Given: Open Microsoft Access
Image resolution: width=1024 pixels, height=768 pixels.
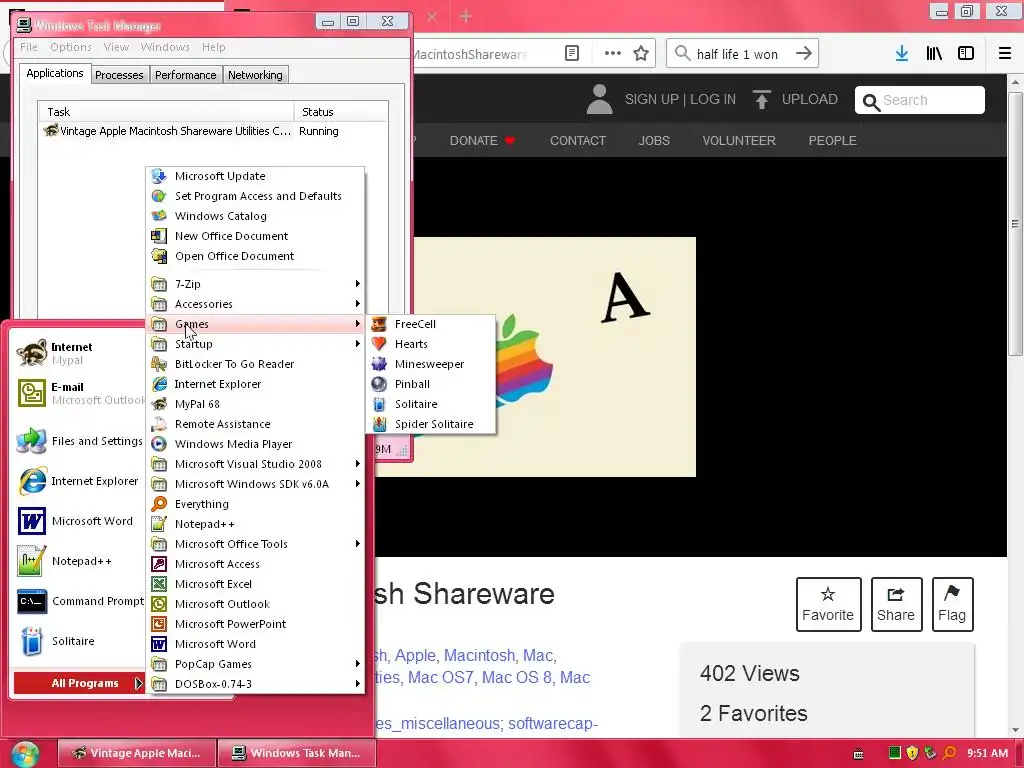Looking at the screenshot, I should (x=255, y=564).
